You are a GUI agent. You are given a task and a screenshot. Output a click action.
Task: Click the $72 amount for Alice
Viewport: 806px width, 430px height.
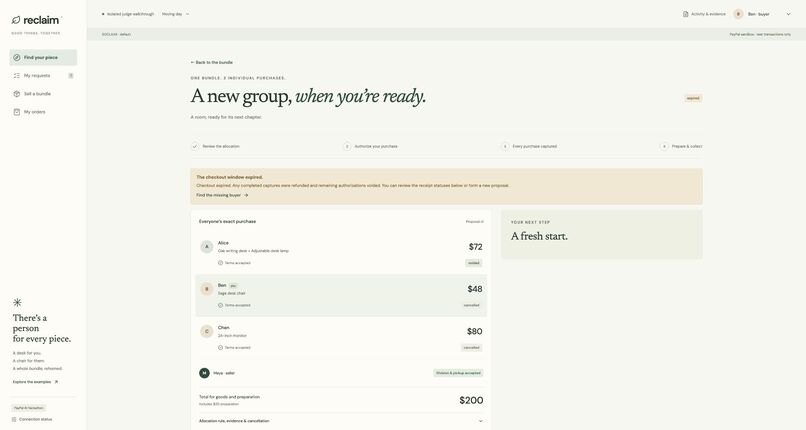[475, 247]
